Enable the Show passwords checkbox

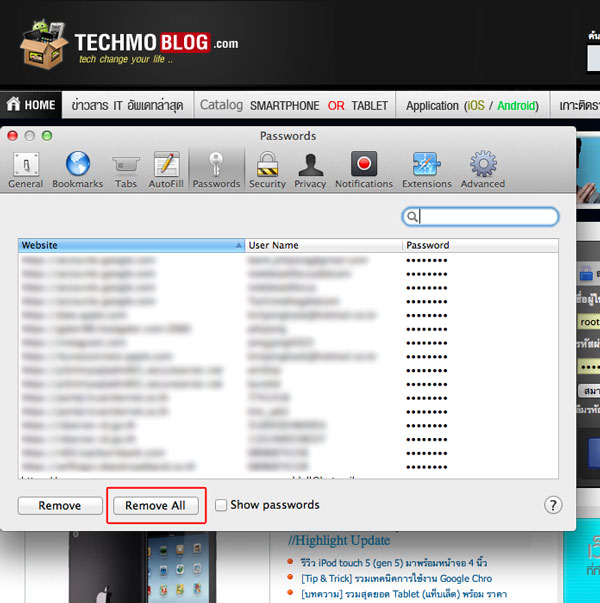(x=222, y=505)
